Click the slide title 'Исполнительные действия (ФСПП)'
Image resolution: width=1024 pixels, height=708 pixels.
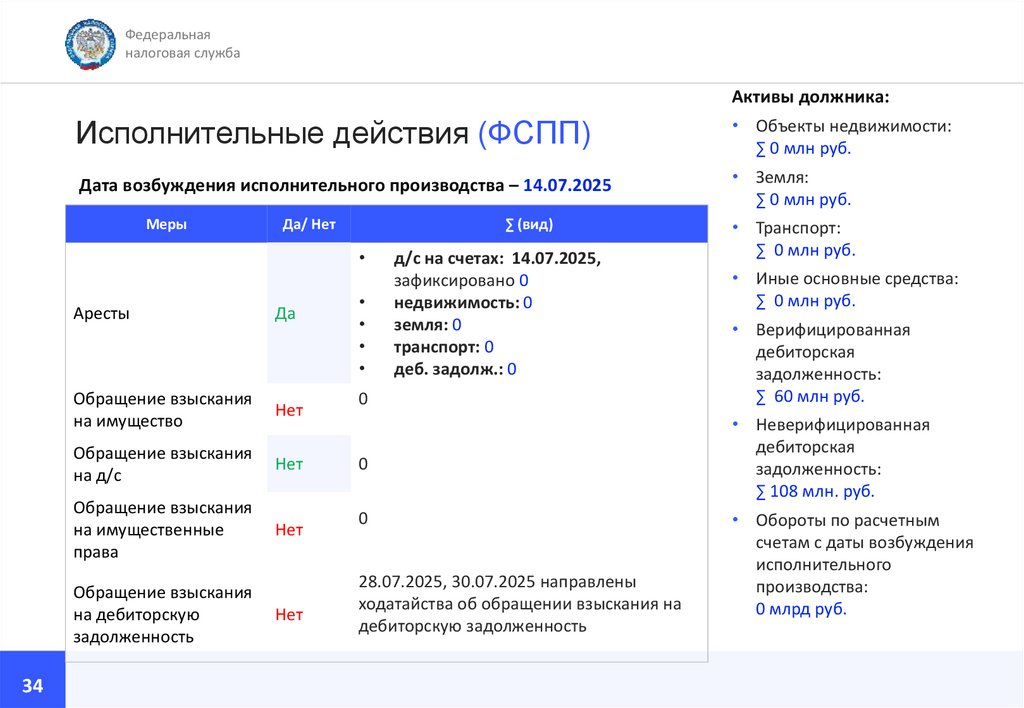(x=333, y=133)
